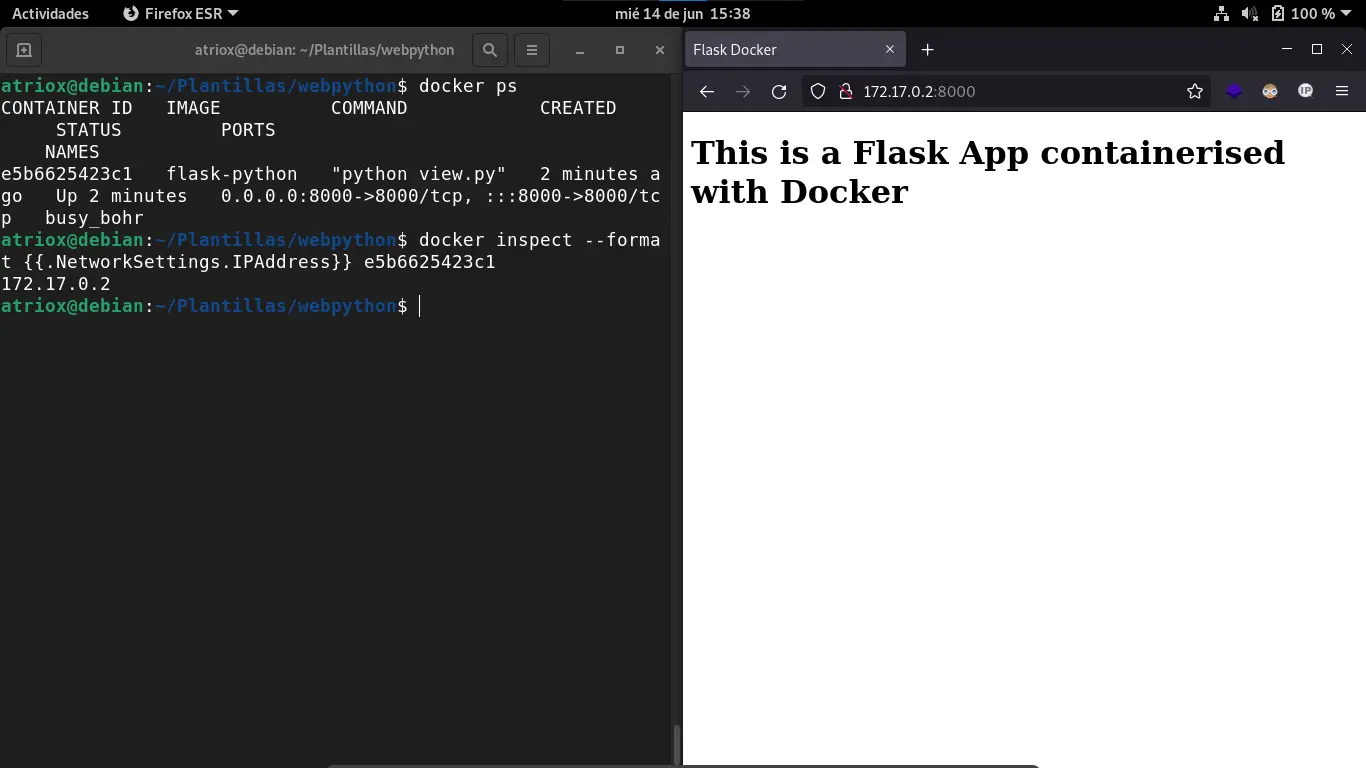The width and height of the screenshot is (1366, 768).
Task: Click the terminal search magnifier icon
Action: (489, 50)
